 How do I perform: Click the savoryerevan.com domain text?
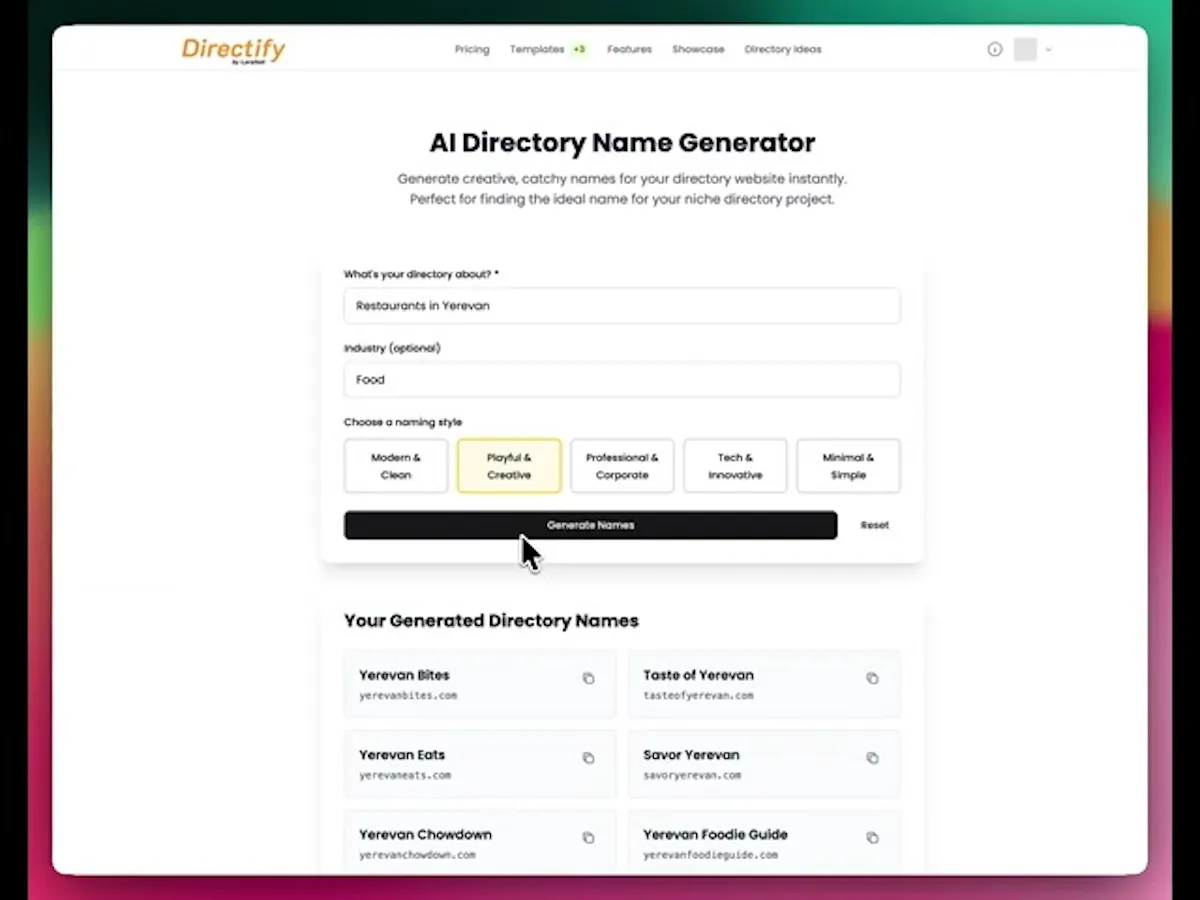692,775
